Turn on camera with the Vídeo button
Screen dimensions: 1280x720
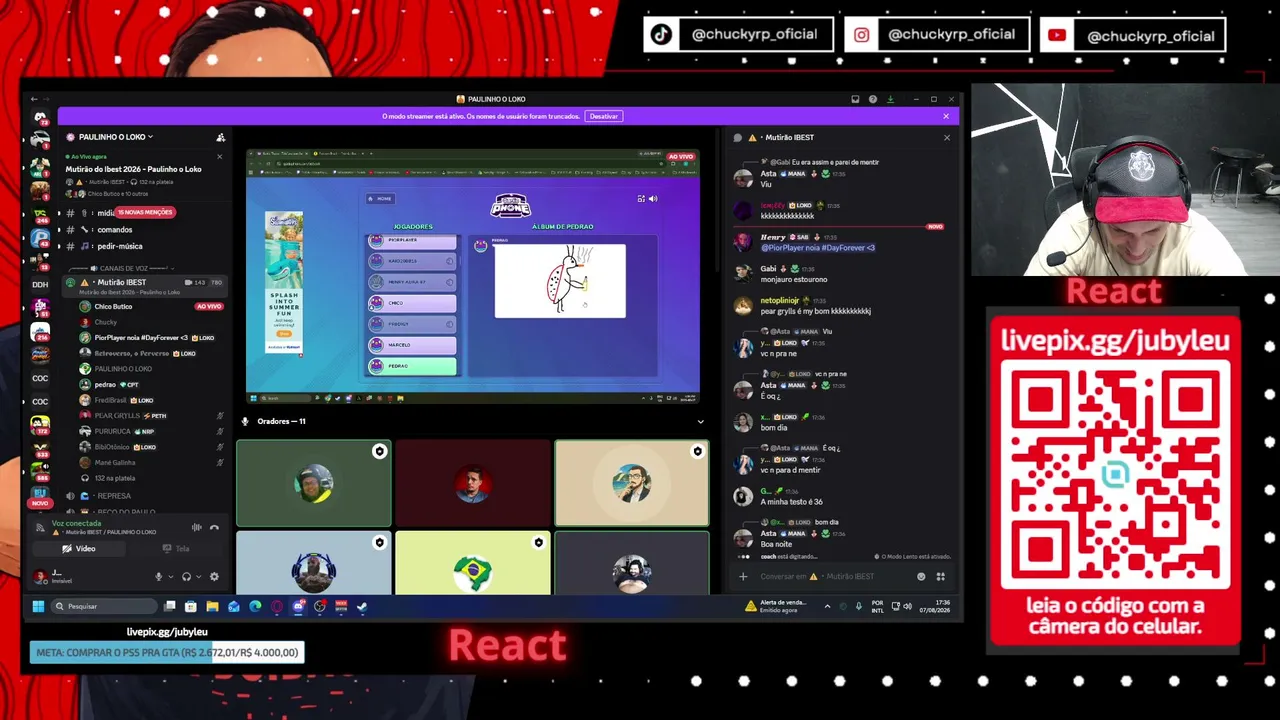click(x=79, y=549)
